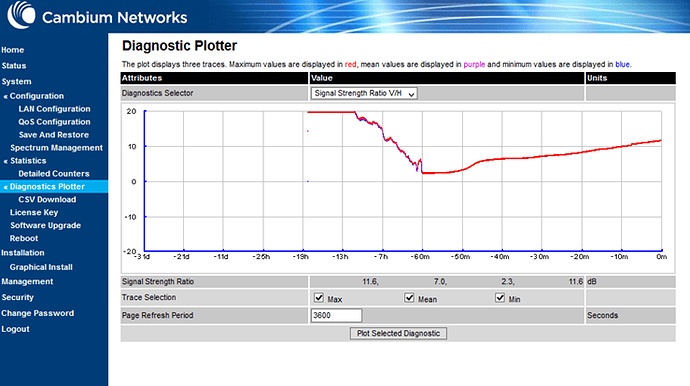The width and height of the screenshot is (690, 386).
Task: Toggle the Min trace checkbox
Action: click(x=500, y=298)
